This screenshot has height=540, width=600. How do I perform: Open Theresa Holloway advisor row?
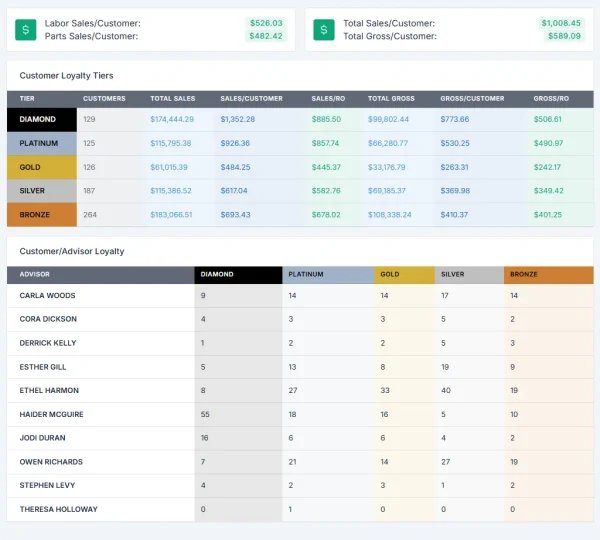[x=58, y=509]
